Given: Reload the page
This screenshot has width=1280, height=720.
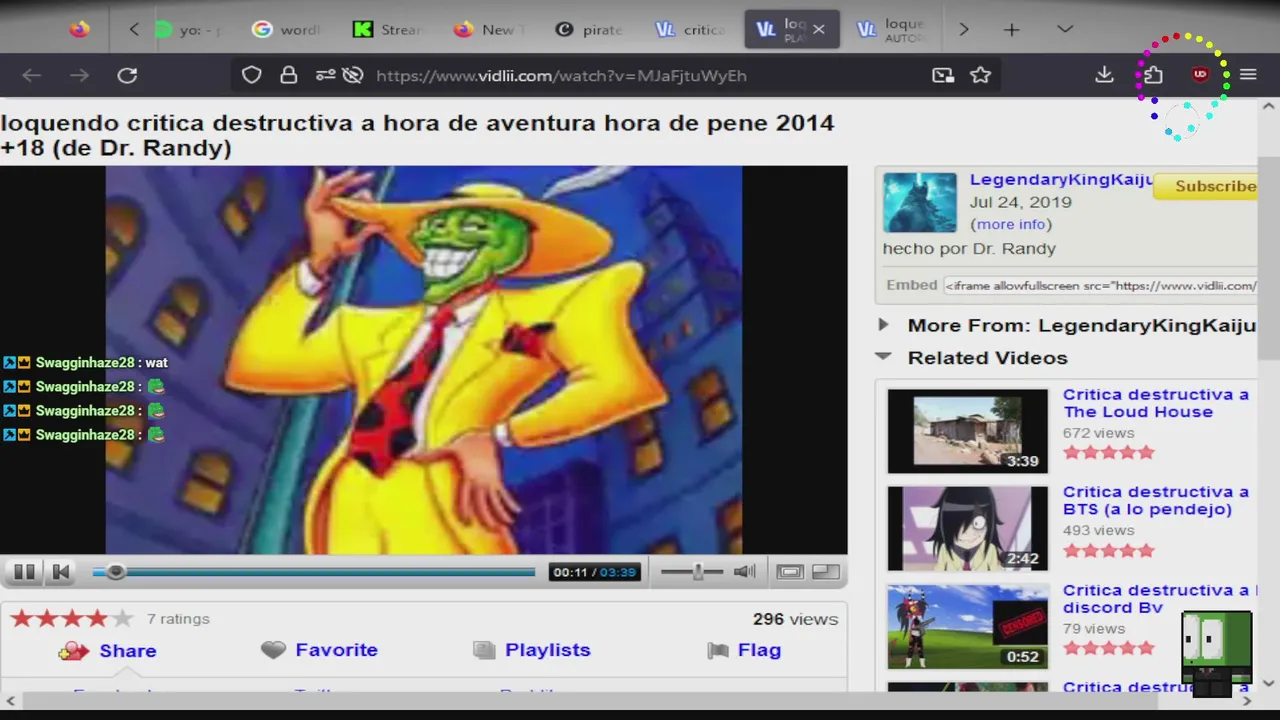Looking at the screenshot, I should pyautogui.click(x=127, y=75).
